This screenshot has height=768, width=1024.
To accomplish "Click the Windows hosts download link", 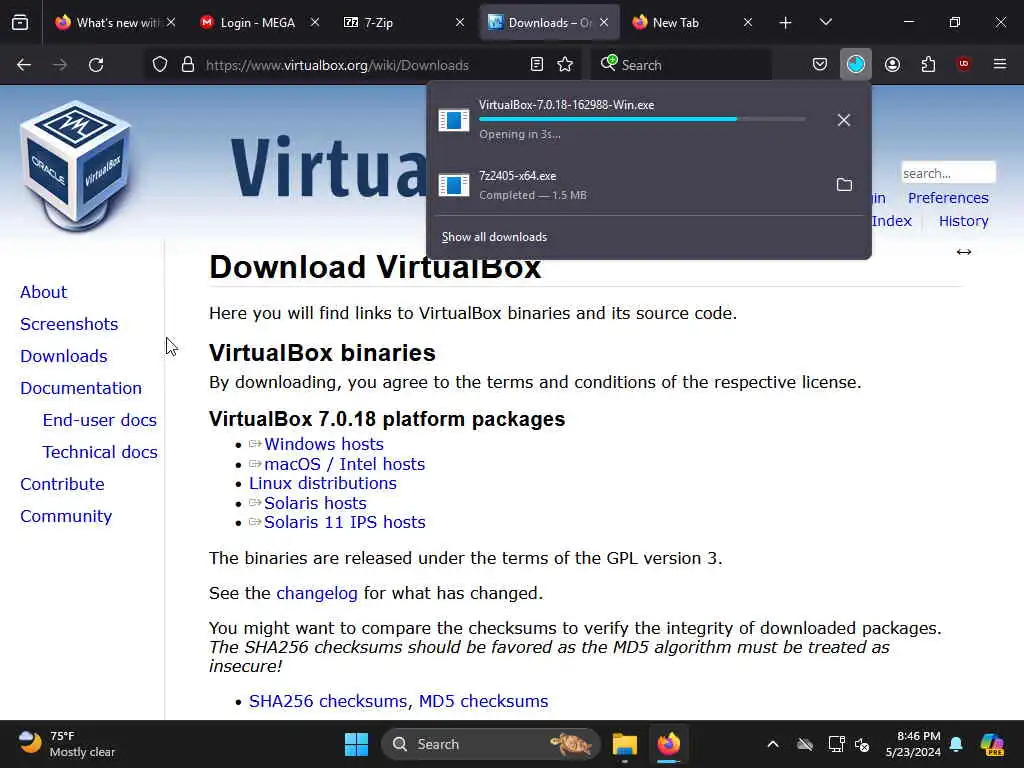I will [323, 444].
